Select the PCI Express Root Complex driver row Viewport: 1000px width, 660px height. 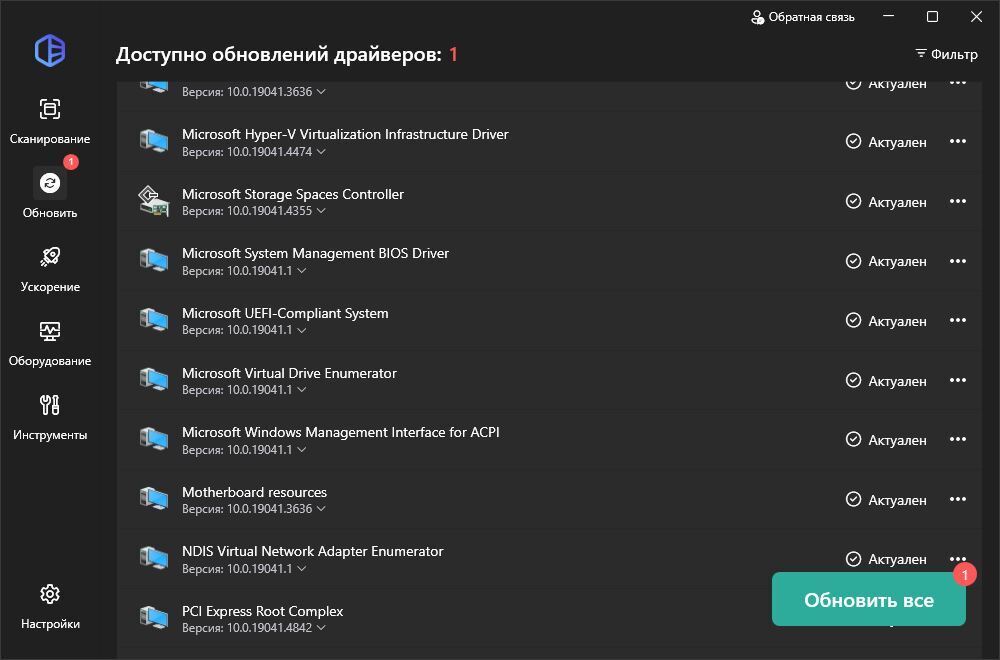[x=450, y=618]
